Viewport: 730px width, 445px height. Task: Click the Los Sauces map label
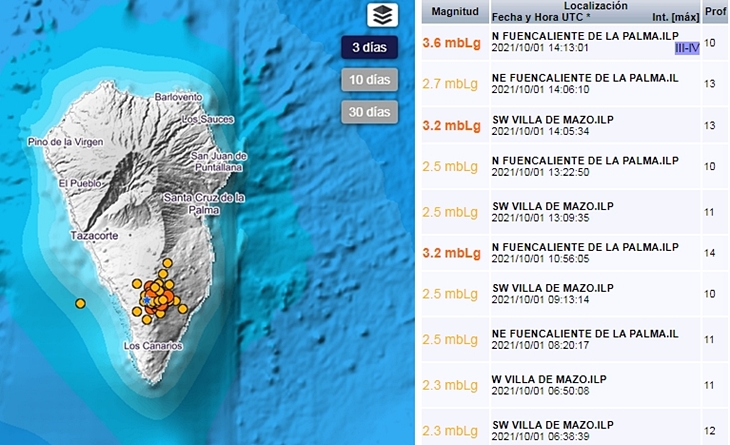208,119
